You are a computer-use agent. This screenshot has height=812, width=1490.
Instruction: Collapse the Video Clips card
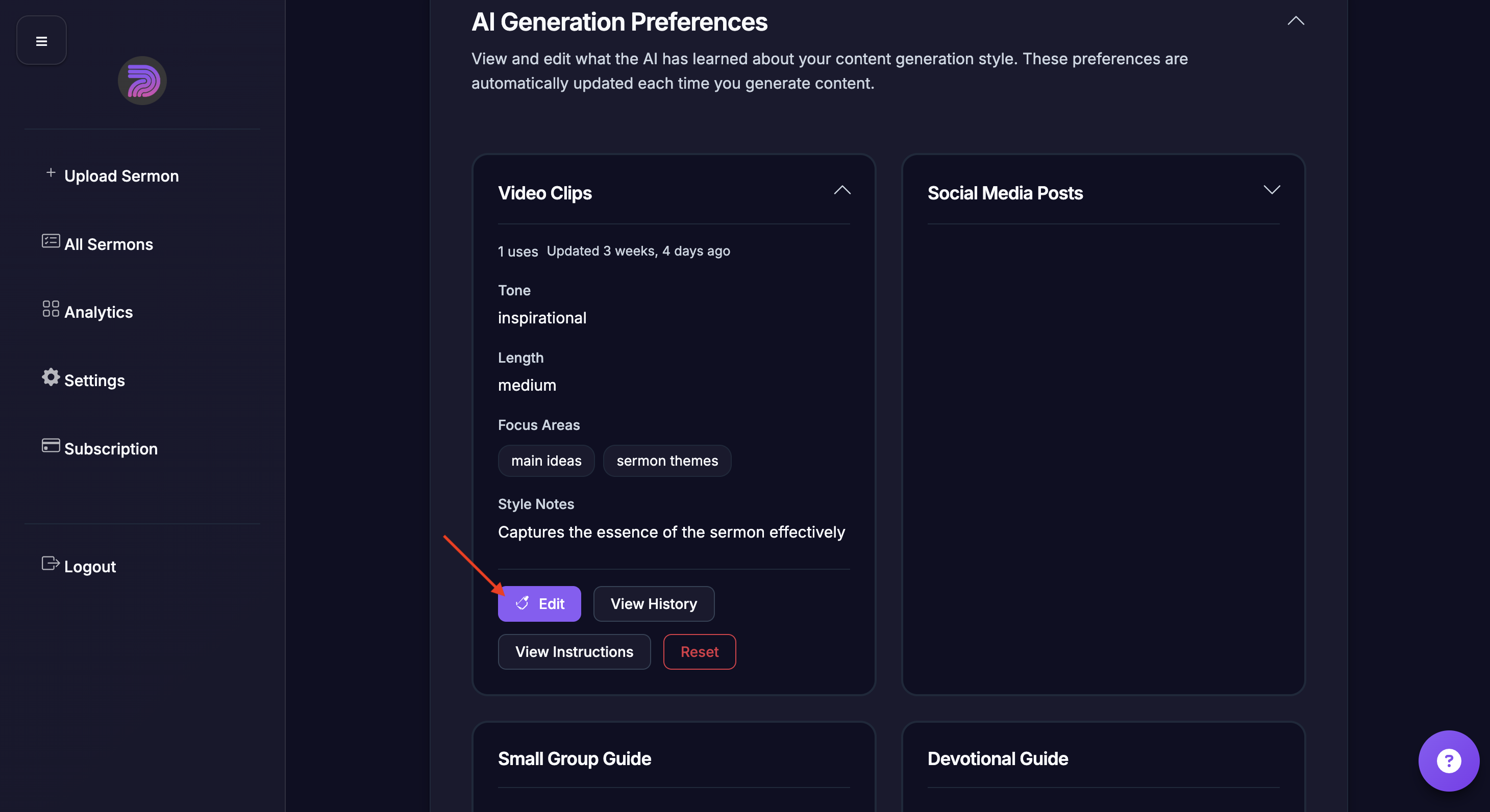pyautogui.click(x=842, y=190)
